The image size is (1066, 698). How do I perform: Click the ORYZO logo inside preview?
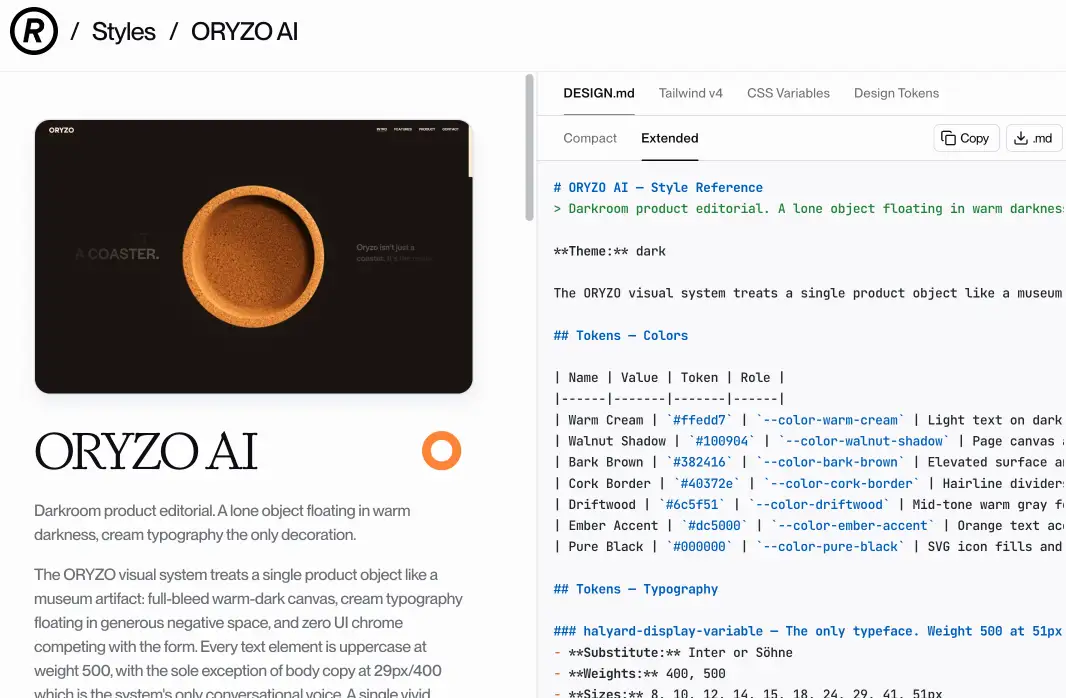coord(61,130)
